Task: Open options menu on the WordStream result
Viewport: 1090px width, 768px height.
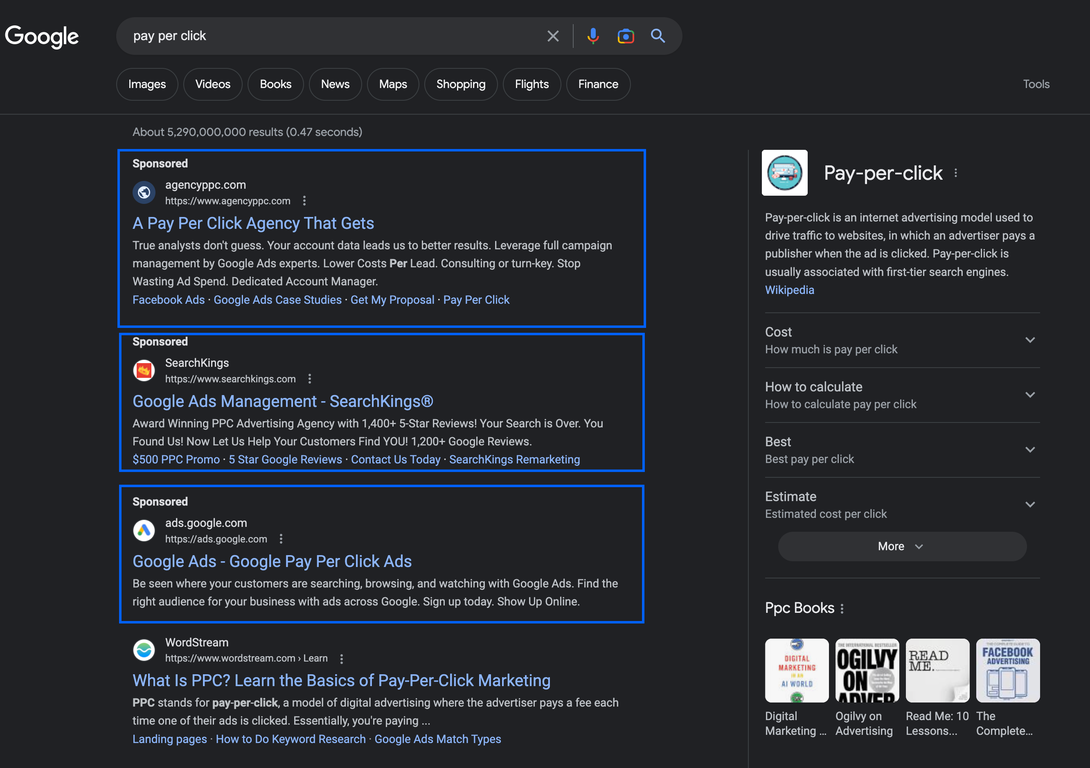Action: click(x=341, y=658)
